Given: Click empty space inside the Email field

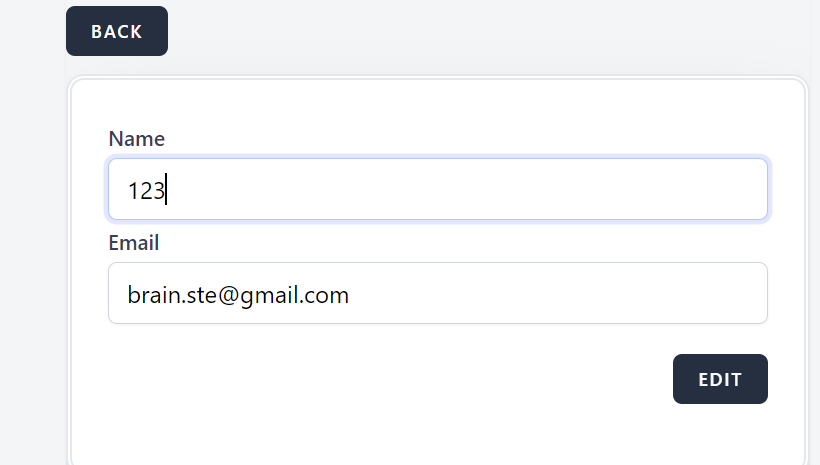Looking at the screenshot, I should (560, 293).
